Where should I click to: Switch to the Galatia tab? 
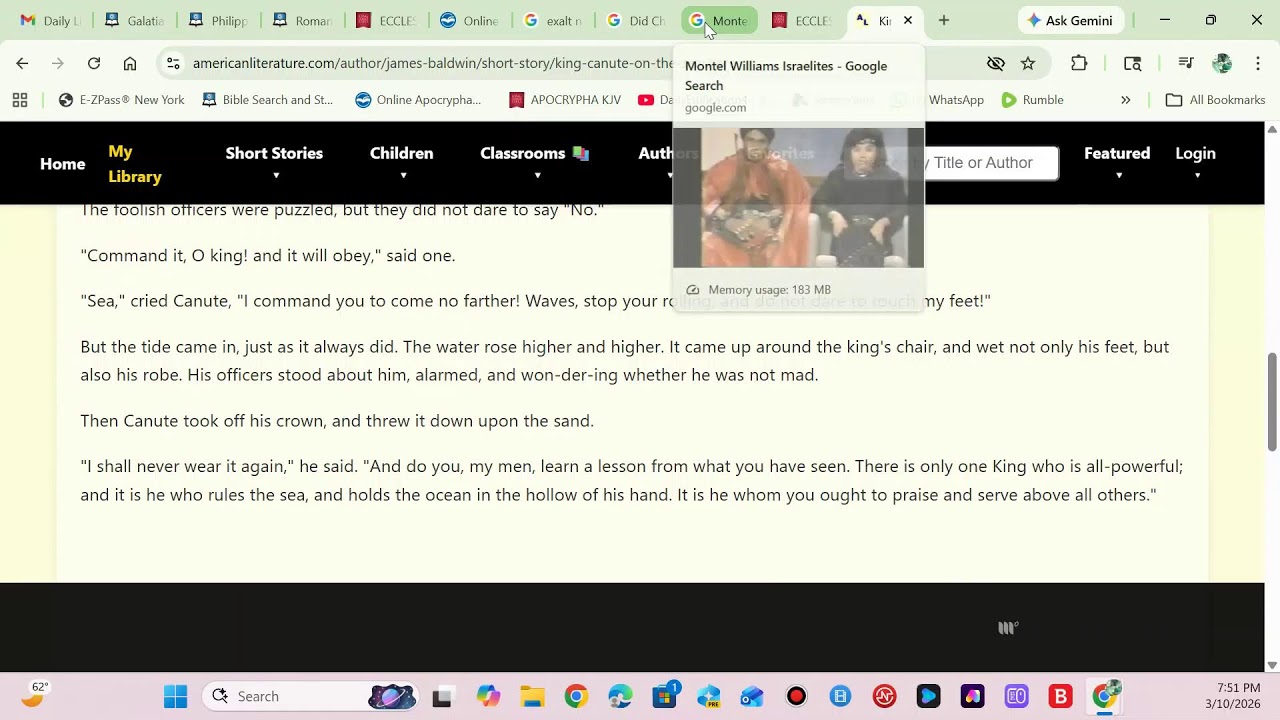[134, 20]
